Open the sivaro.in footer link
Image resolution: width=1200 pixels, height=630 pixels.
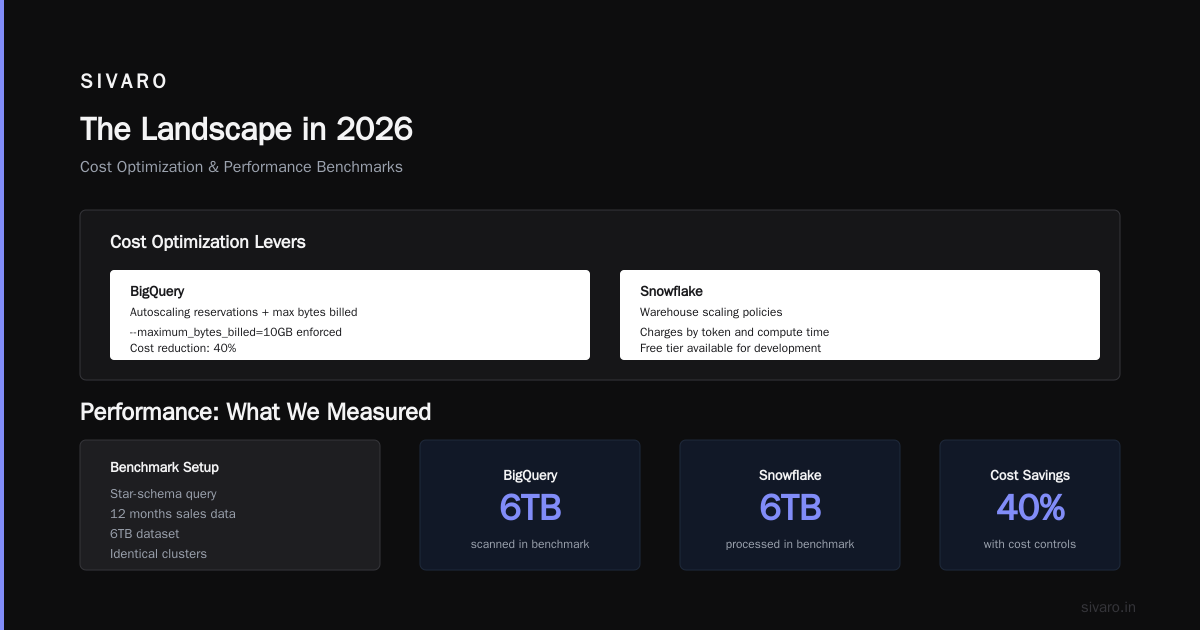1108,607
